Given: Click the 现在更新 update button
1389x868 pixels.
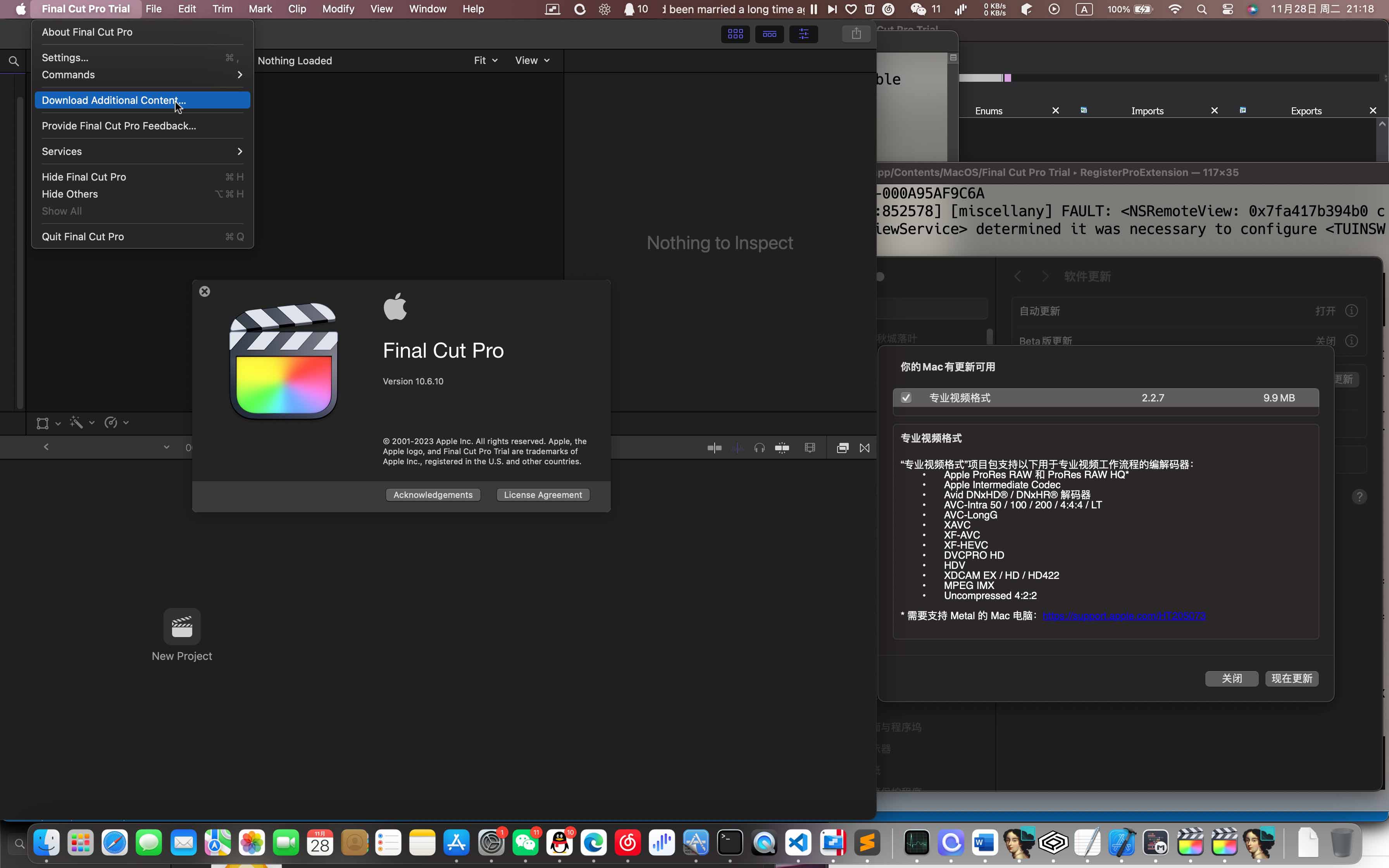Looking at the screenshot, I should click(x=1291, y=678).
